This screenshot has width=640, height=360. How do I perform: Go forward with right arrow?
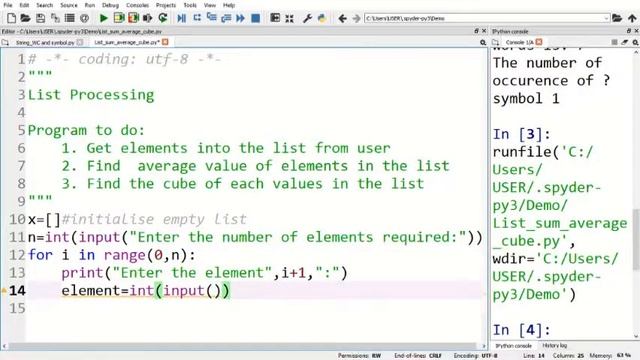[x=356, y=18]
